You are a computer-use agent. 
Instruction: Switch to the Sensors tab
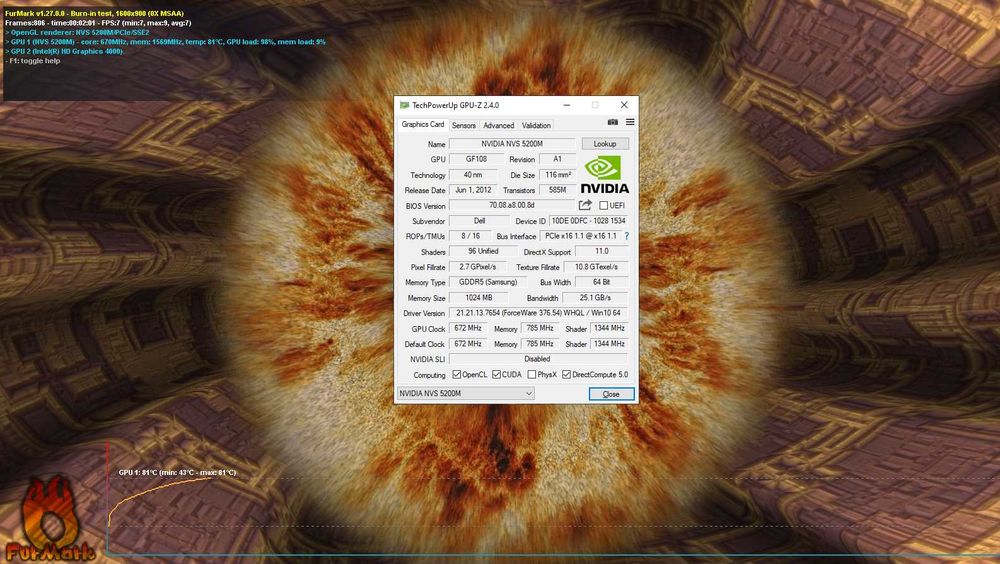click(x=464, y=126)
